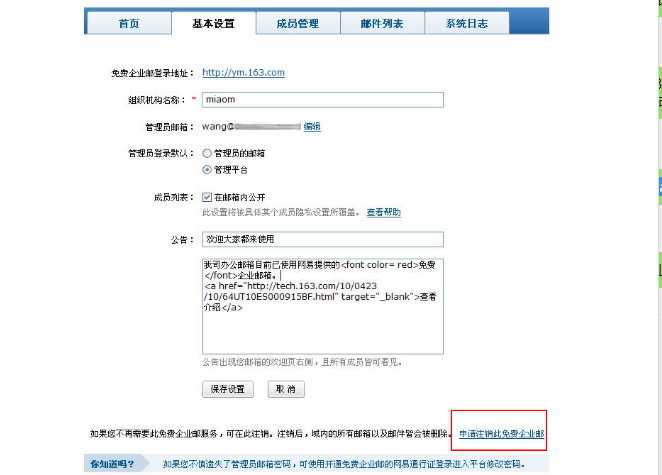Focus the announcement HTML content text area

tap(321, 300)
